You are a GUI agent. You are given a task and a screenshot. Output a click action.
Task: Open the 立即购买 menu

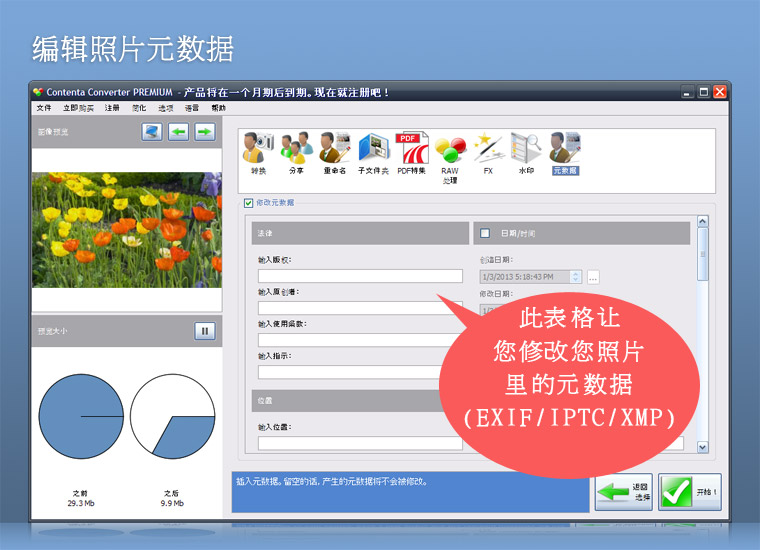(79, 108)
